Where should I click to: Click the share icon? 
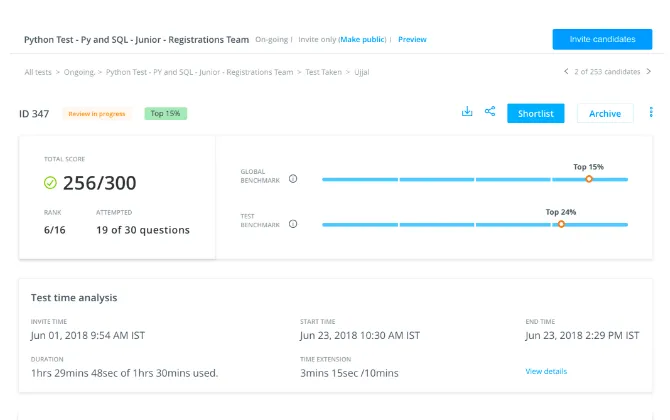[490, 112]
